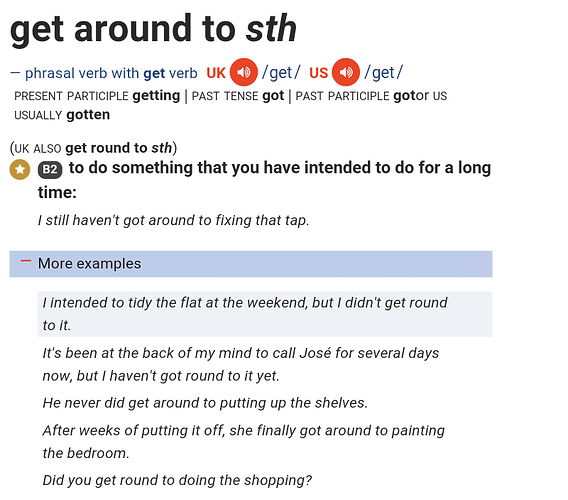
Task: Click the B2 level badge
Action: (50, 170)
